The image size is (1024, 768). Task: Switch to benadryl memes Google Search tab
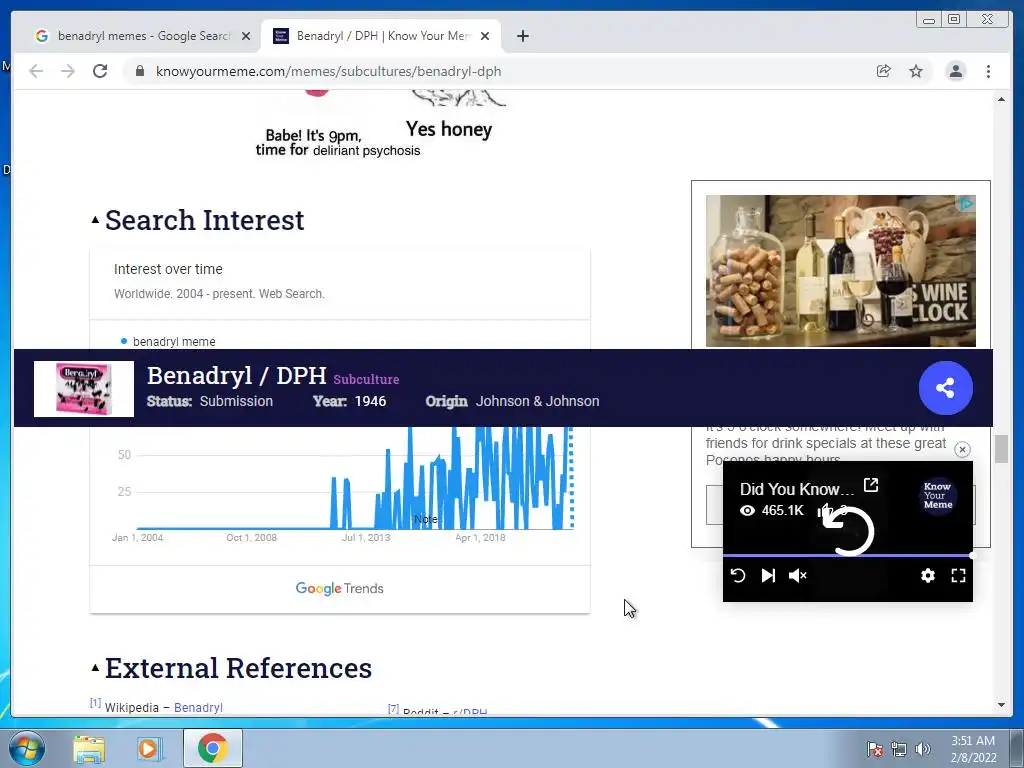click(x=142, y=36)
